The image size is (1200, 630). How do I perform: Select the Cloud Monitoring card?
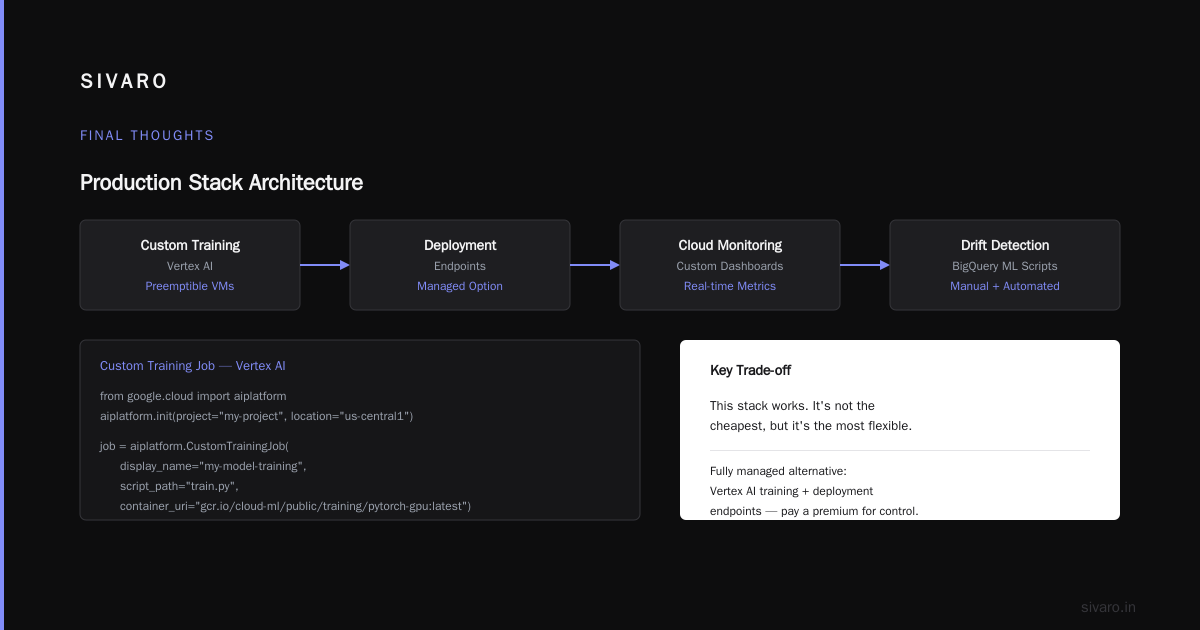[x=730, y=265]
